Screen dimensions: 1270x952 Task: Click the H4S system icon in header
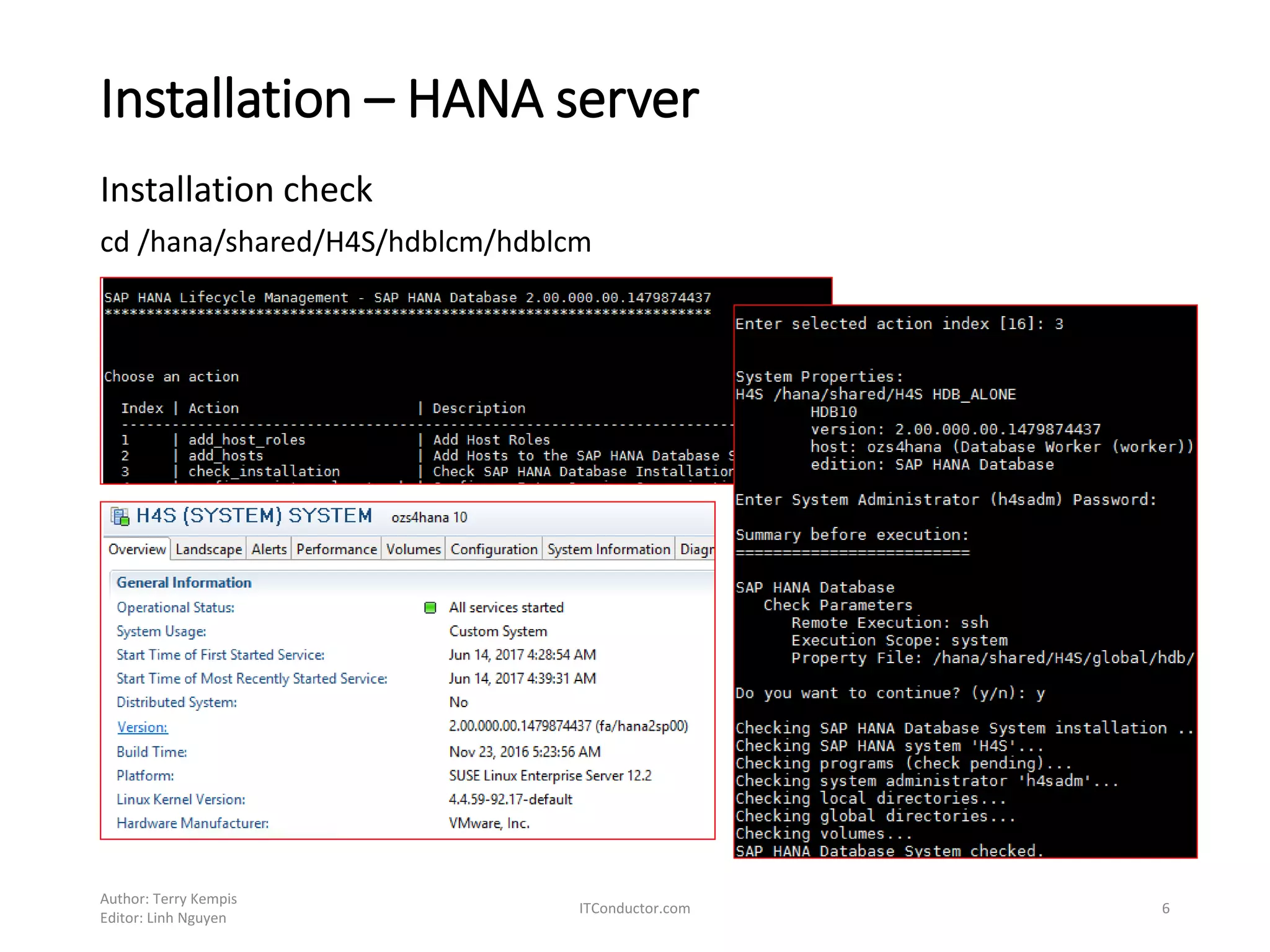pos(120,516)
